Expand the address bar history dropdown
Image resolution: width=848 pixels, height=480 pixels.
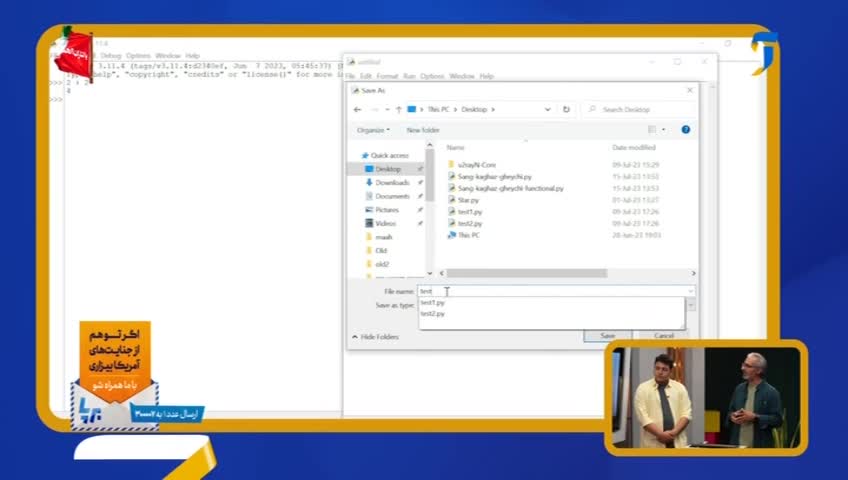[547, 109]
